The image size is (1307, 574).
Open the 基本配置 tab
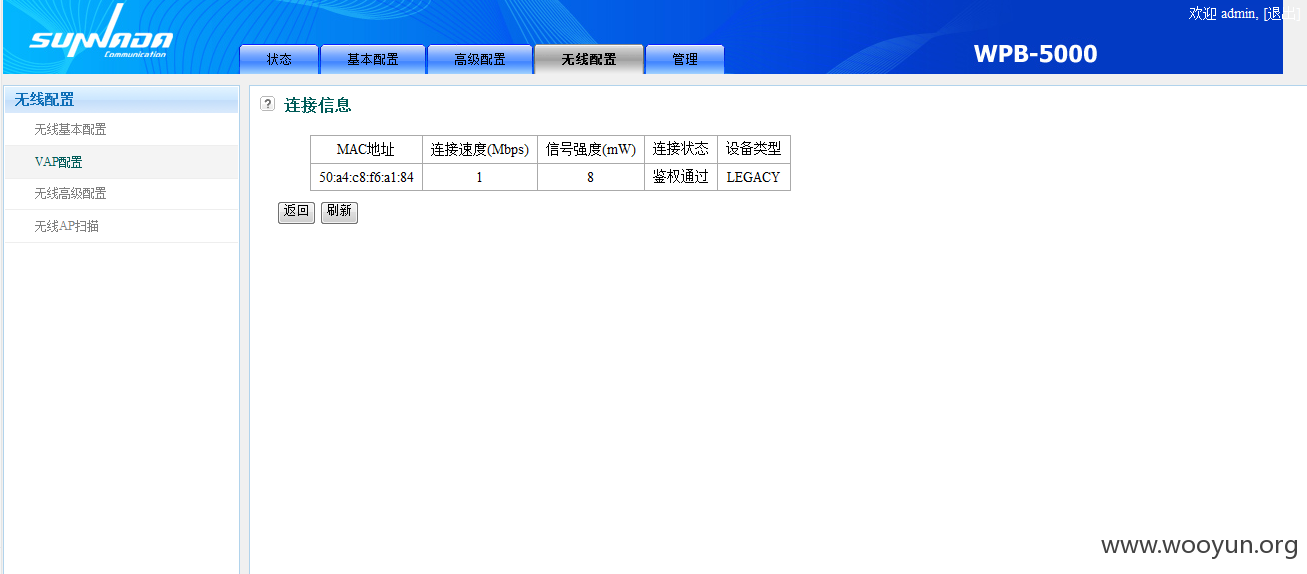(x=373, y=59)
